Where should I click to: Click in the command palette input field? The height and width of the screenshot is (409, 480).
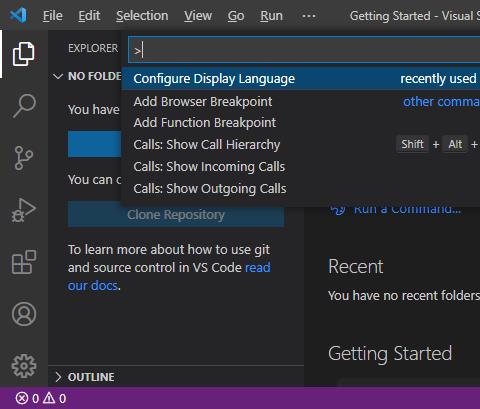(304, 50)
